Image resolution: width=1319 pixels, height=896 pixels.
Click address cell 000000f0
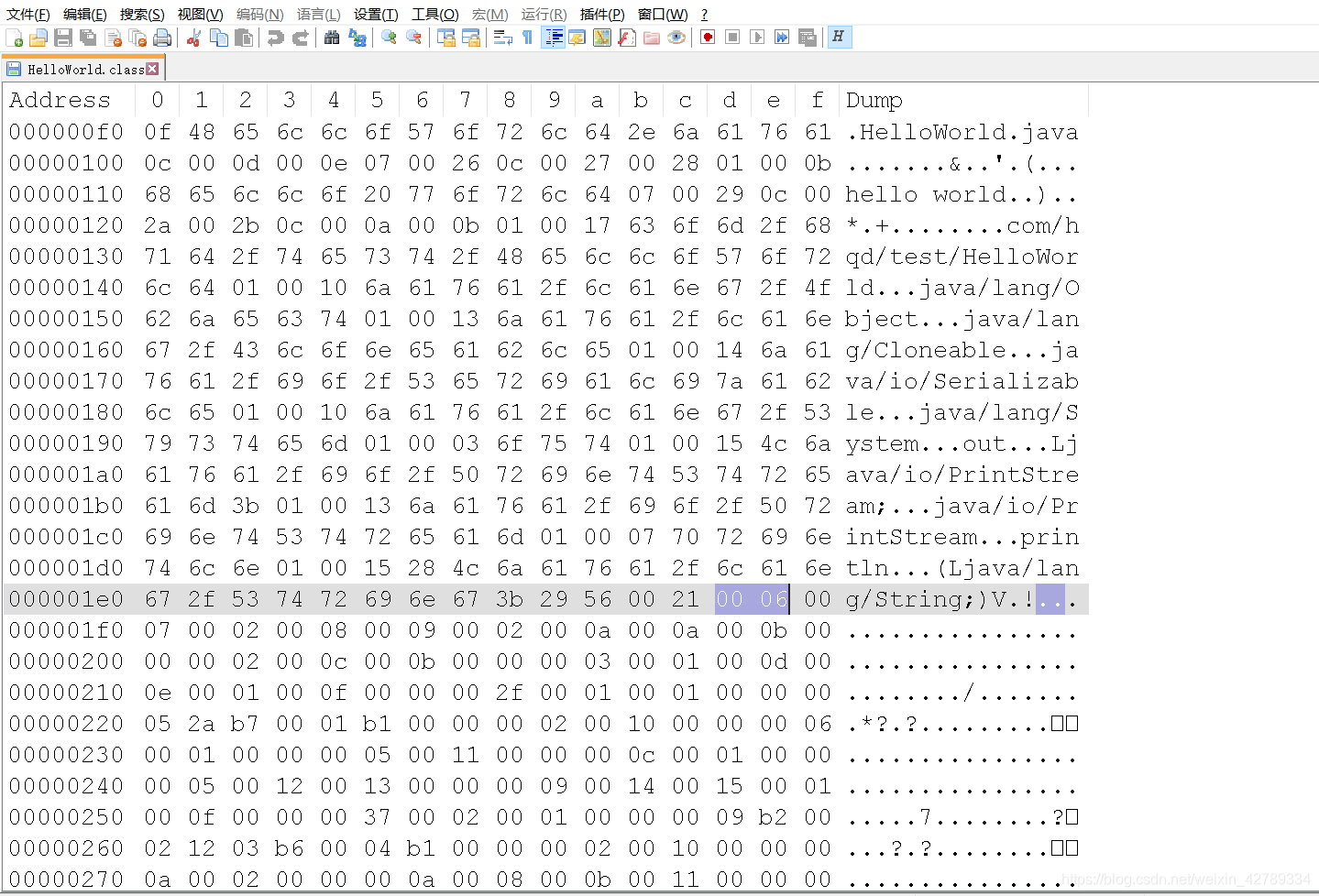67,132
